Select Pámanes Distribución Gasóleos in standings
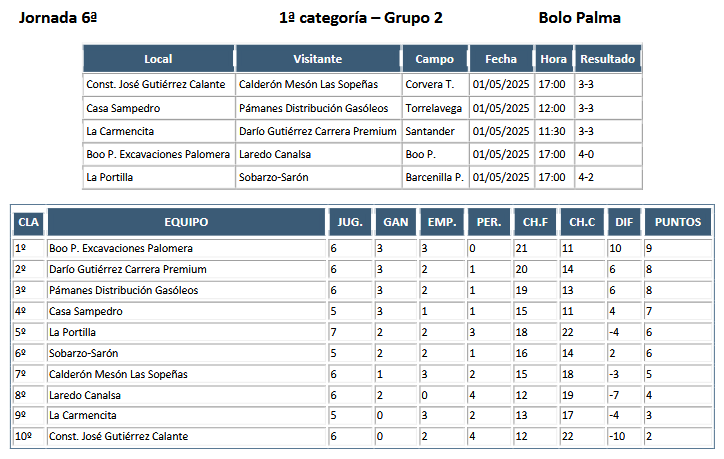Screen dimensions: 724x459 click(124, 290)
